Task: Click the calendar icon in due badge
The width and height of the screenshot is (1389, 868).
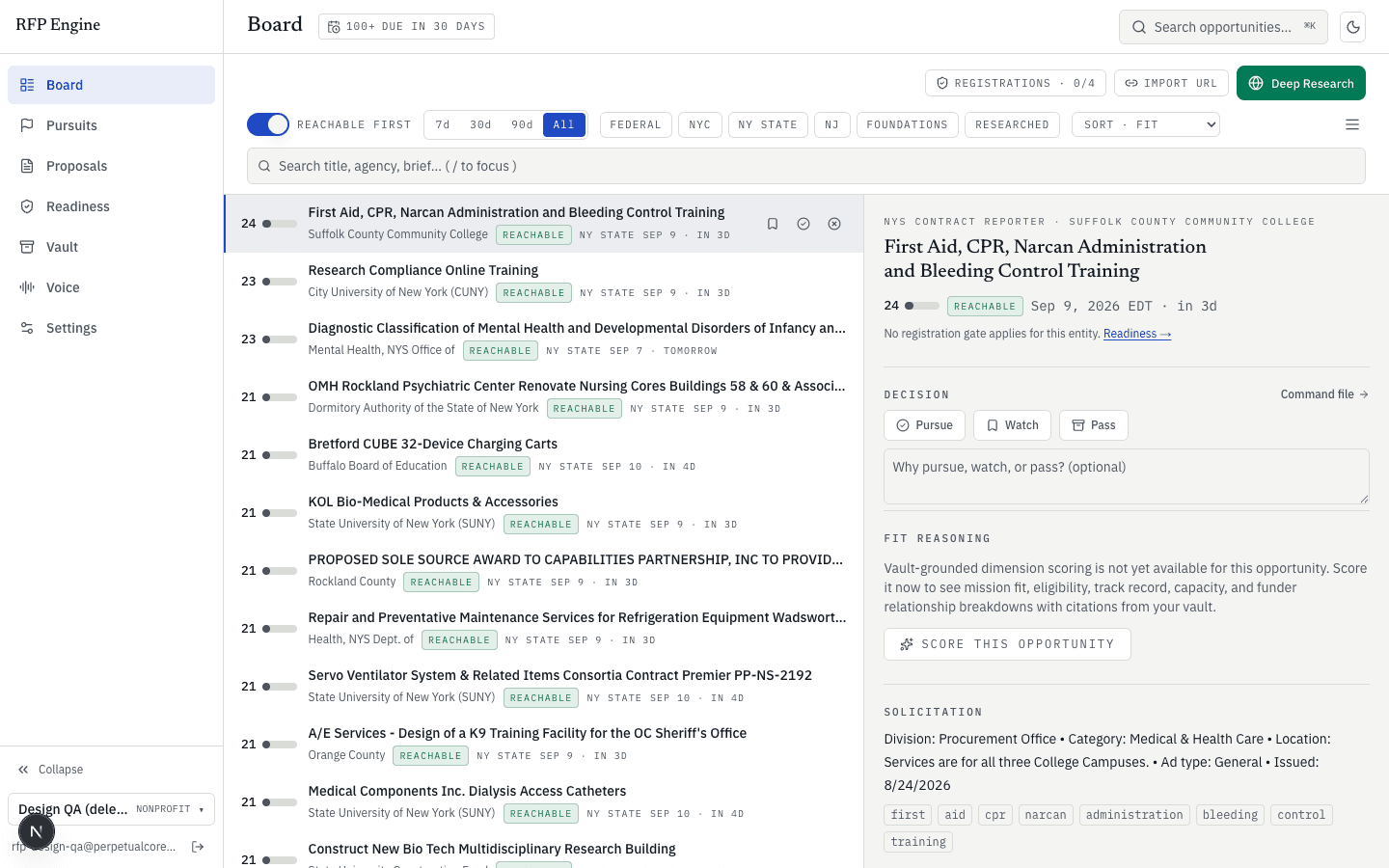Action: [334, 27]
